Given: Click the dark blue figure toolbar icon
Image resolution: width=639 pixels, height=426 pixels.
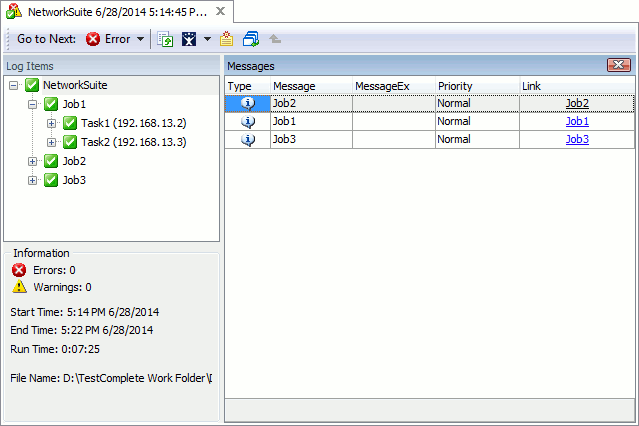Looking at the screenshot, I should (189, 39).
